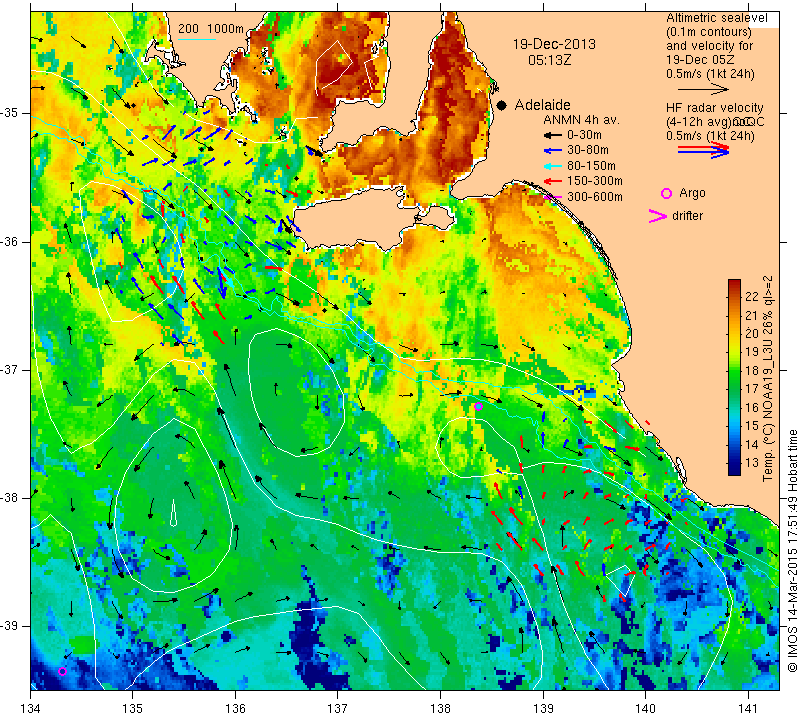The image size is (800, 720).
Task: Click the HF radar velocity legend text
Action: pos(715,108)
